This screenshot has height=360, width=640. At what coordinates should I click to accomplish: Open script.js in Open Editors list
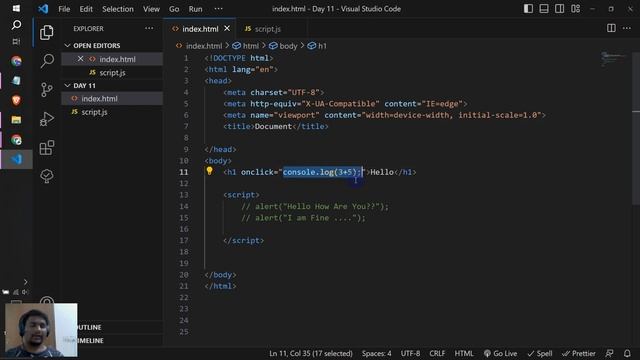(112, 72)
